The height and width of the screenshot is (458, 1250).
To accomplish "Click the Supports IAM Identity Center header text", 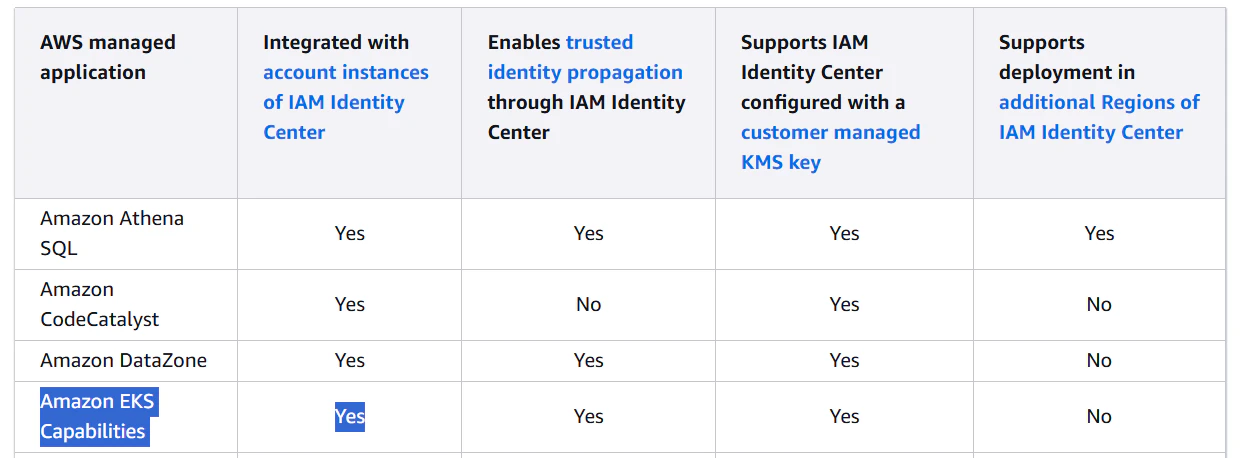I will tap(812, 57).
